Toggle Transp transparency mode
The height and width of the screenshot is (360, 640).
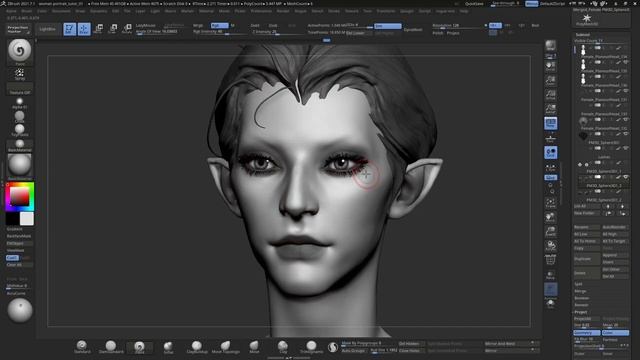(x=550, y=276)
